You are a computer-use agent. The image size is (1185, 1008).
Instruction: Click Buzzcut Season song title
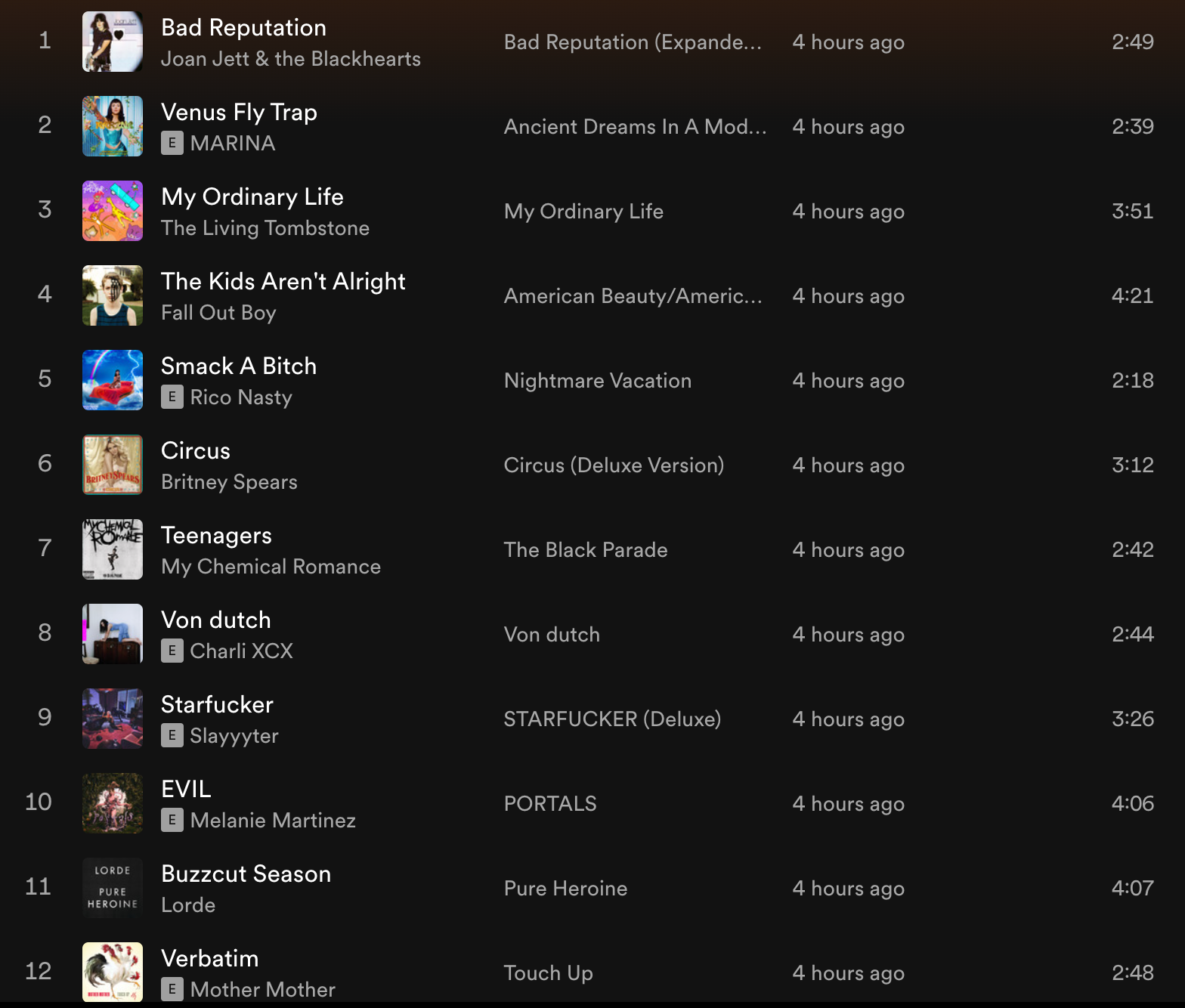point(246,873)
